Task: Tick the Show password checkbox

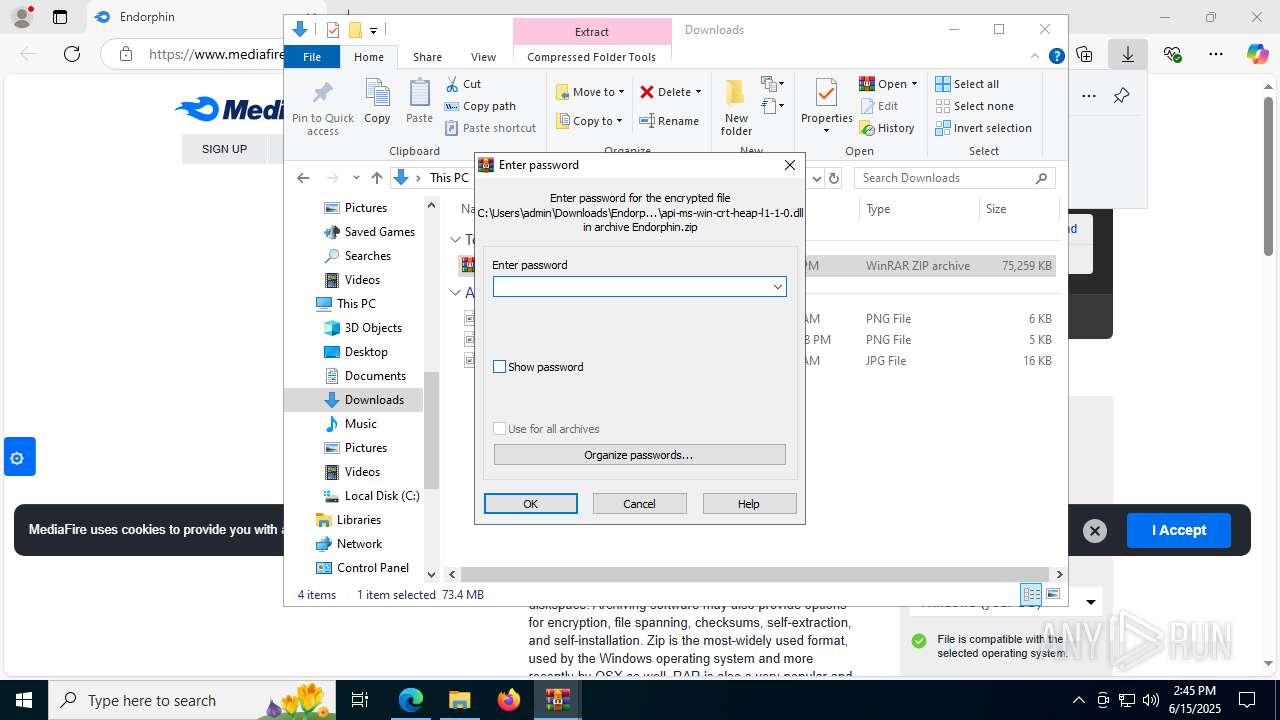Action: click(500, 367)
